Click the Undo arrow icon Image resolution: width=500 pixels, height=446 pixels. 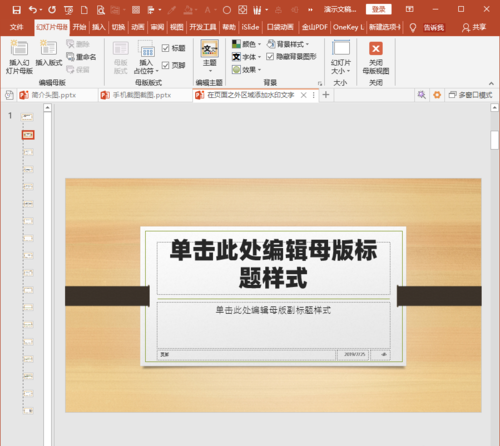click(x=33, y=10)
